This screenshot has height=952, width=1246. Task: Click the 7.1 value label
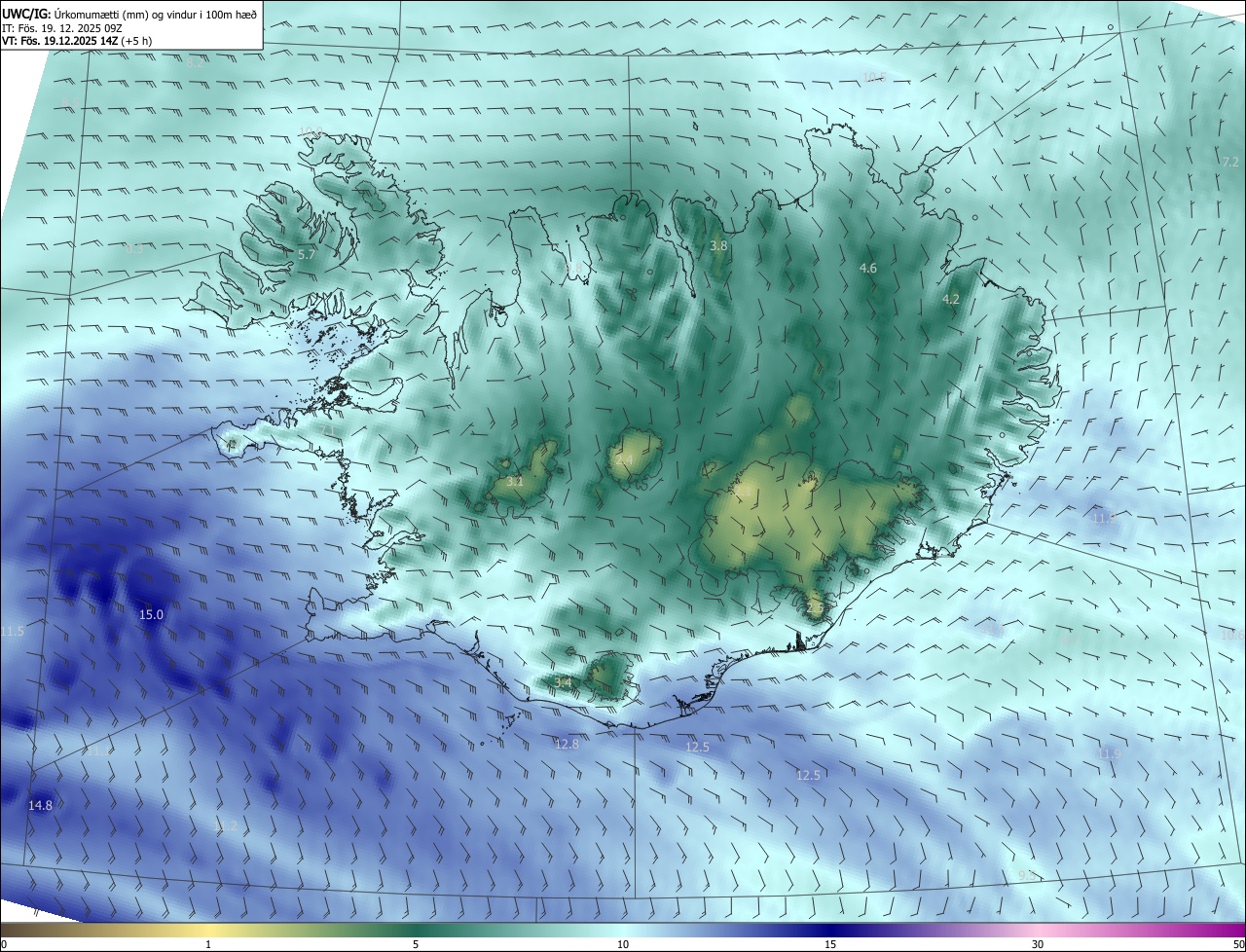click(328, 430)
